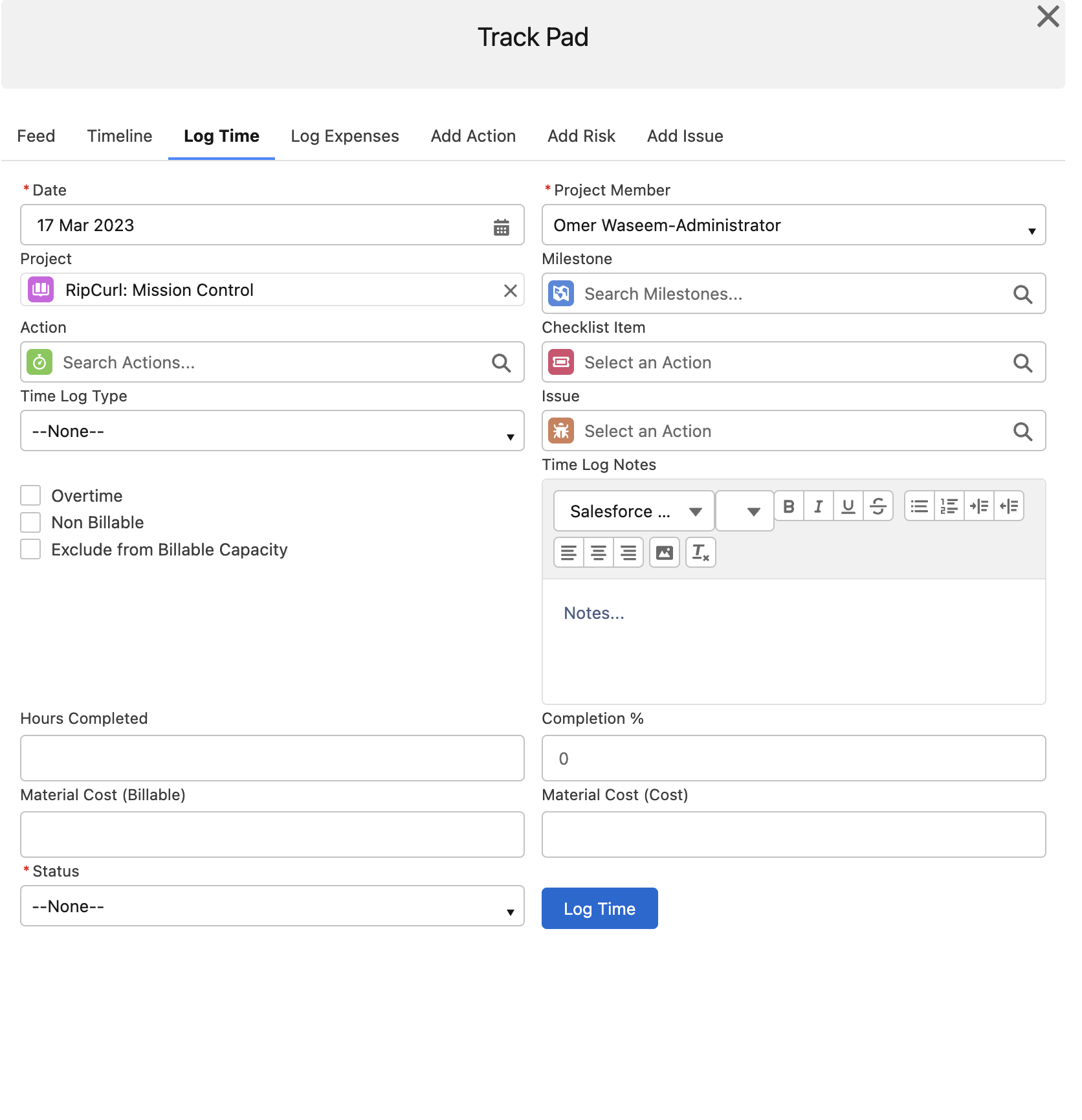Tick Exclude from Billable Capacity checkbox
1082x1120 pixels.
pyautogui.click(x=30, y=550)
